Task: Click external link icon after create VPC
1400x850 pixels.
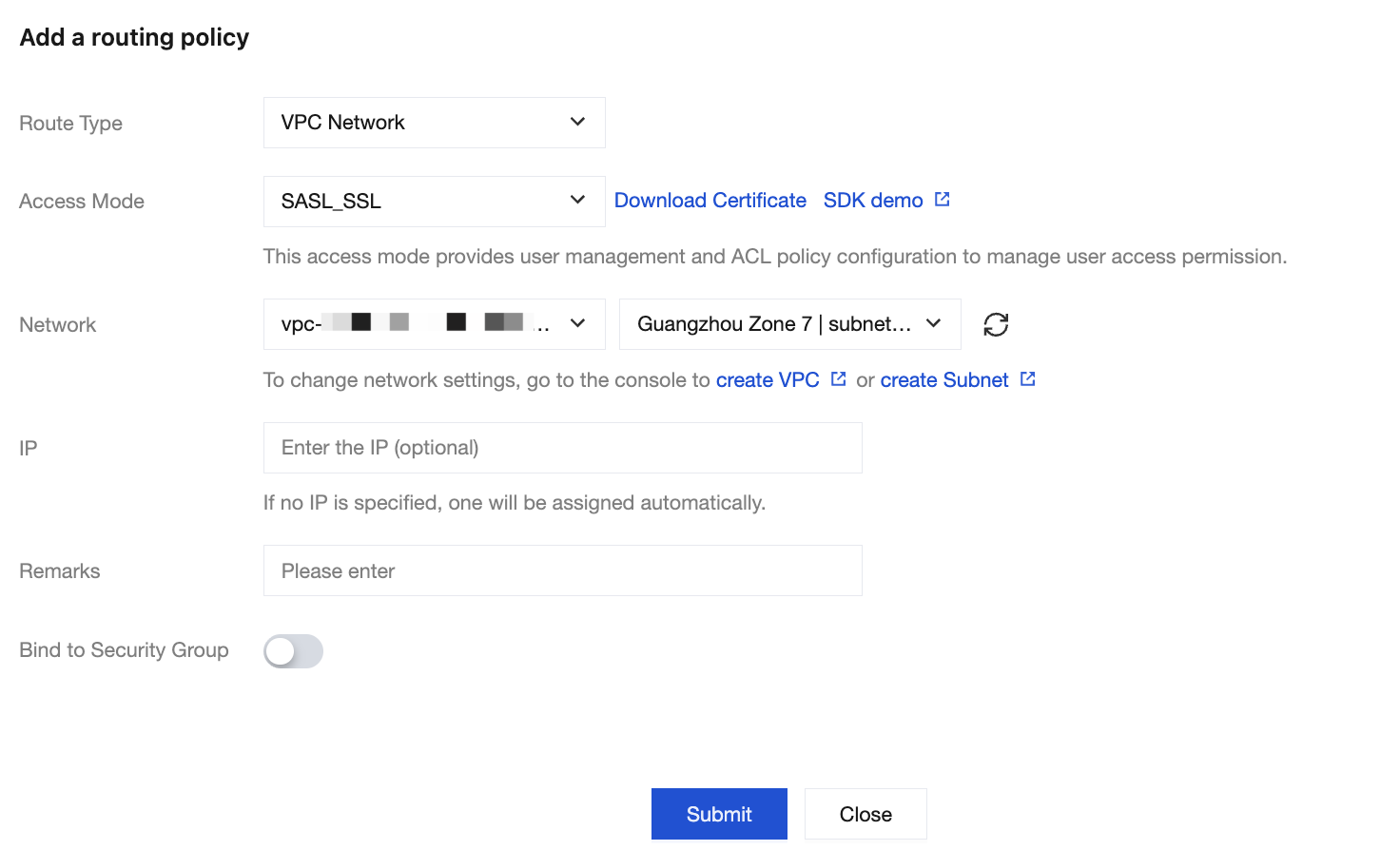Action: [838, 378]
